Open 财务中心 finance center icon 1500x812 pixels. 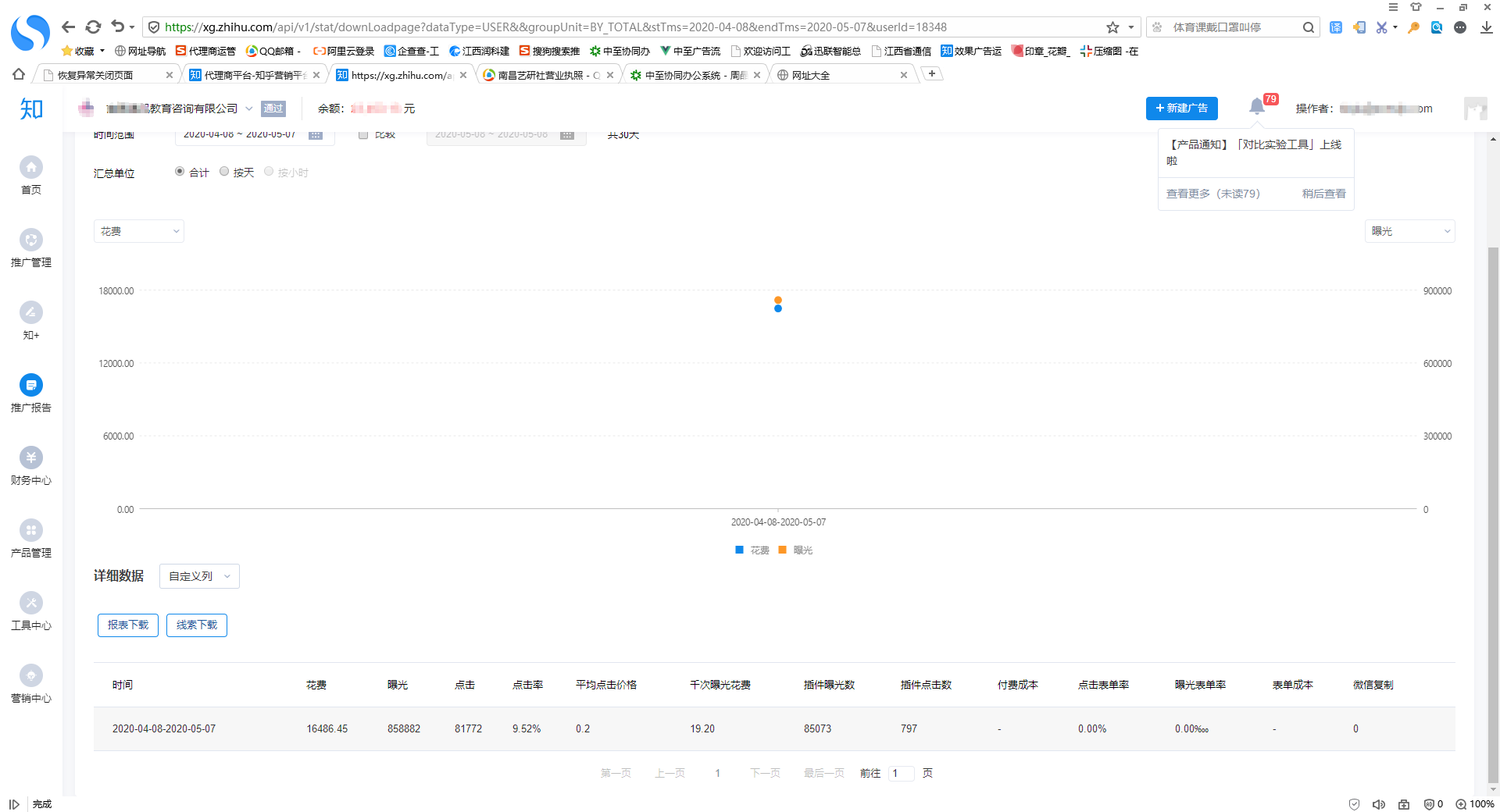coord(31,458)
